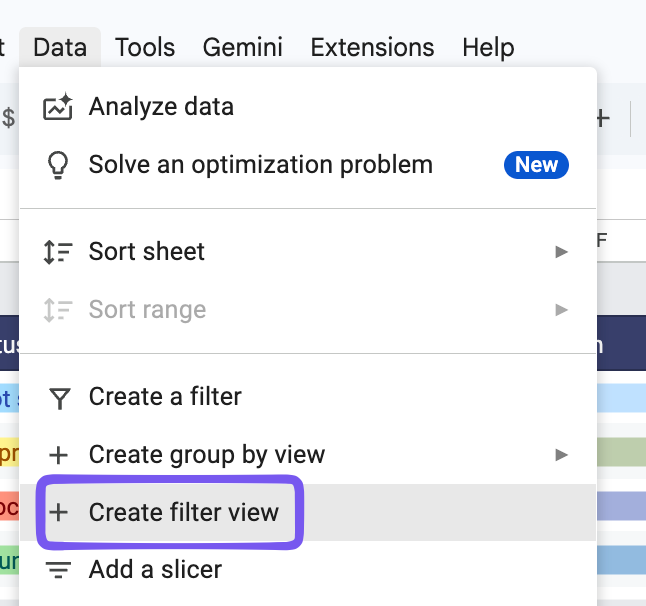
Task: Click the funnel icon beside Create a filter
Action: click(x=60, y=398)
